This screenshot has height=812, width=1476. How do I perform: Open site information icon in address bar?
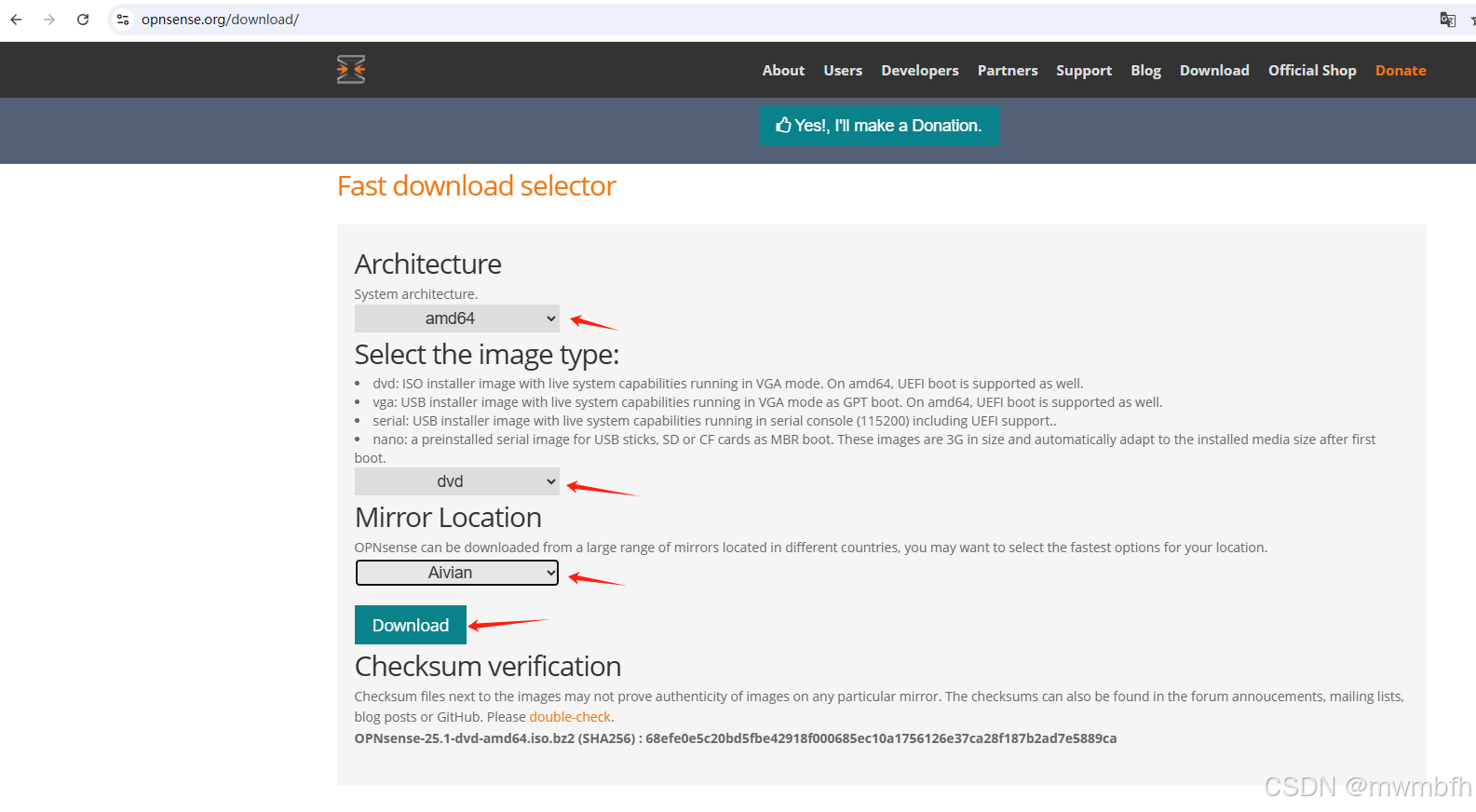pyautogui.click(x=123, y=20)
